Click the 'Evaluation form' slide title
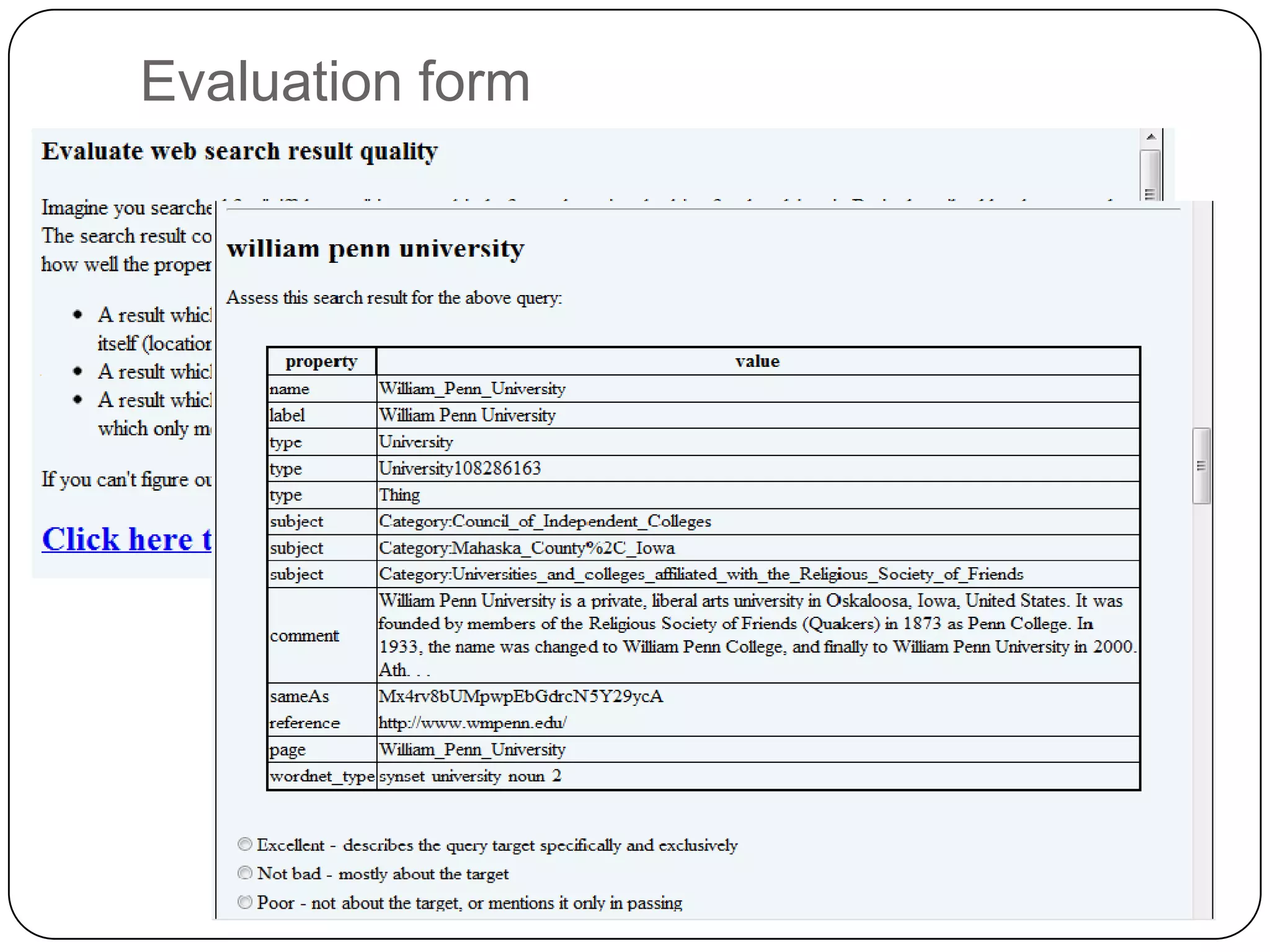The height and width of the screenshot is (952, 1270). pyautogui.click(x=335, y=81)
